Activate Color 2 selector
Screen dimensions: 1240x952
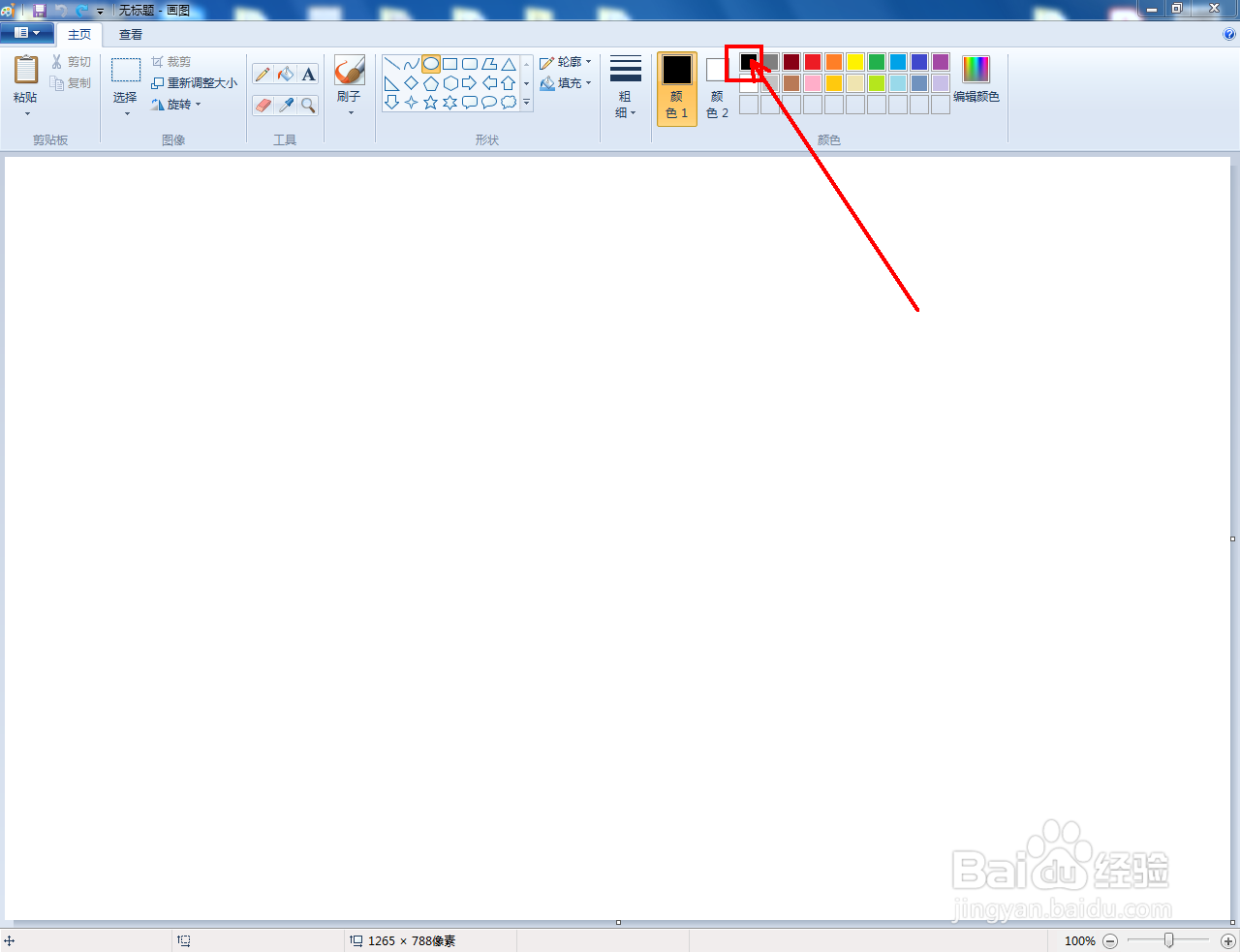click(717, 89)
